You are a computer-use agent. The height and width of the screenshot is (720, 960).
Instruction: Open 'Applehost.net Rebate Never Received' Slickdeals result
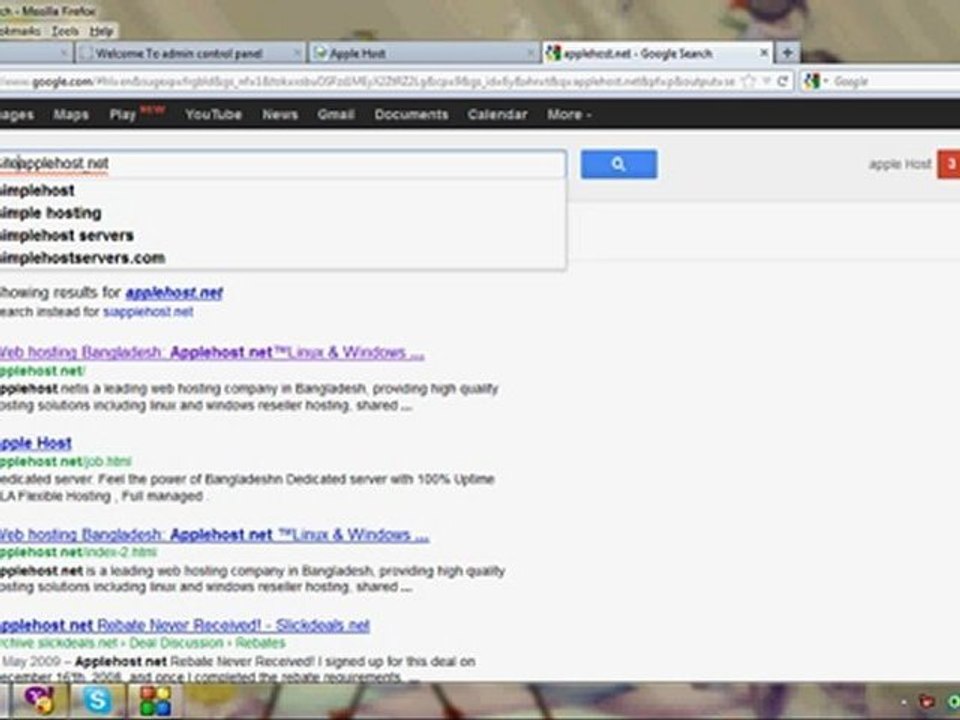[x=184, y=625]
